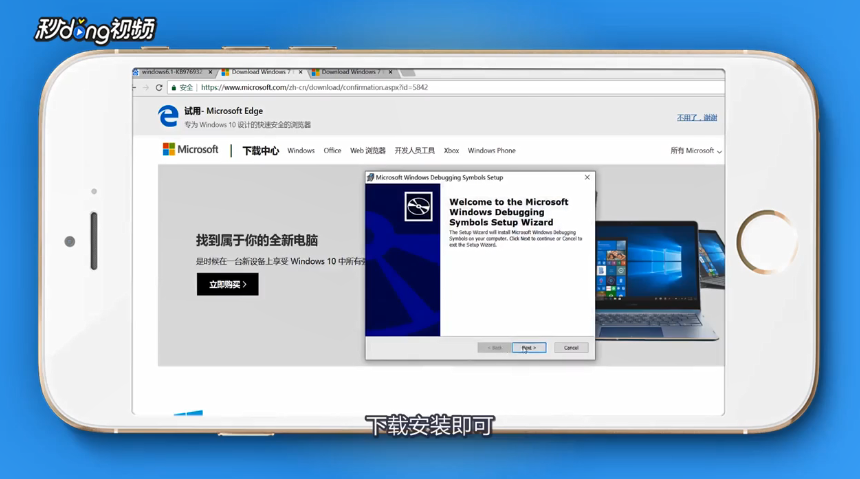Switch to the third Download Windows 7 tab
Image resolution: width=860 pixels, height=479 pixels.
[x=352, y=72]
